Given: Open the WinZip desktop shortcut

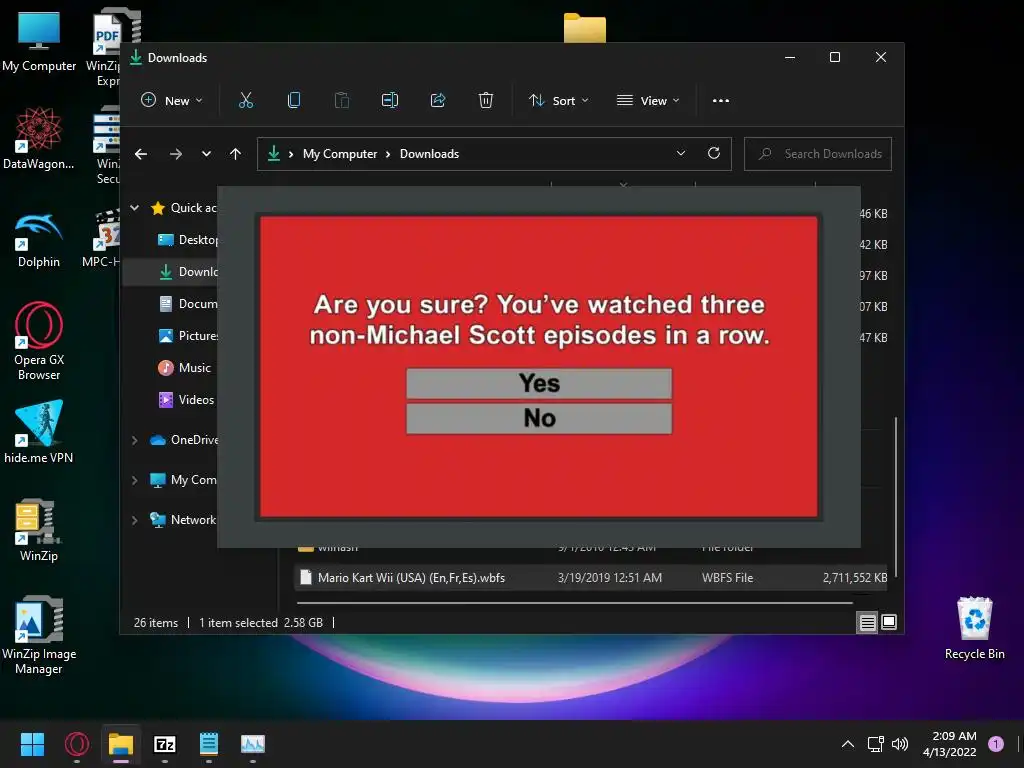Looking at the screenshot, I should pos(39,530).
